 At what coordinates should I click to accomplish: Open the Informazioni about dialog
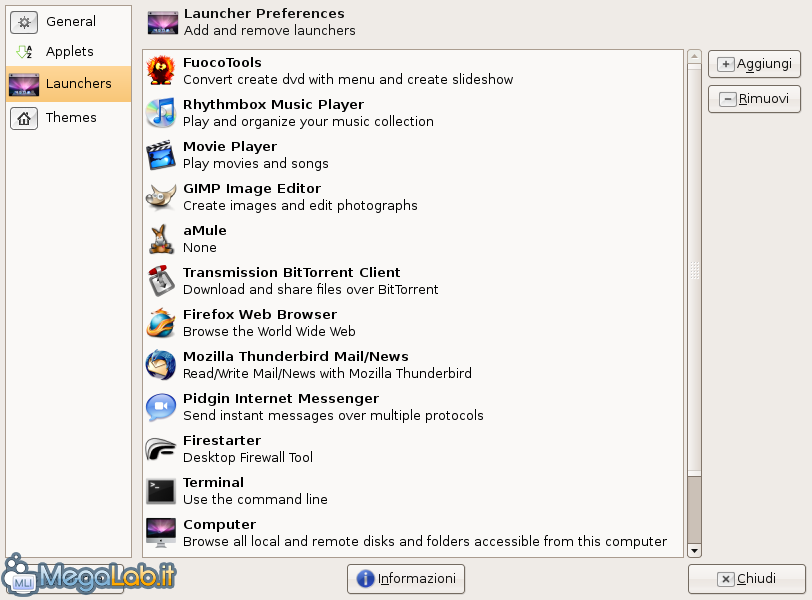406,579
